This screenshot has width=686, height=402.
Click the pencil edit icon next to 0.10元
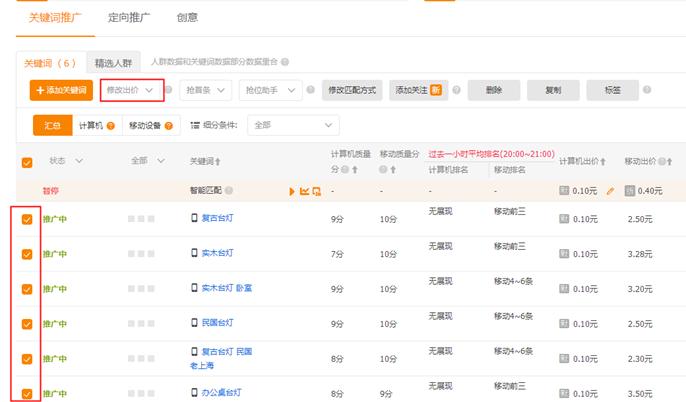610,191
